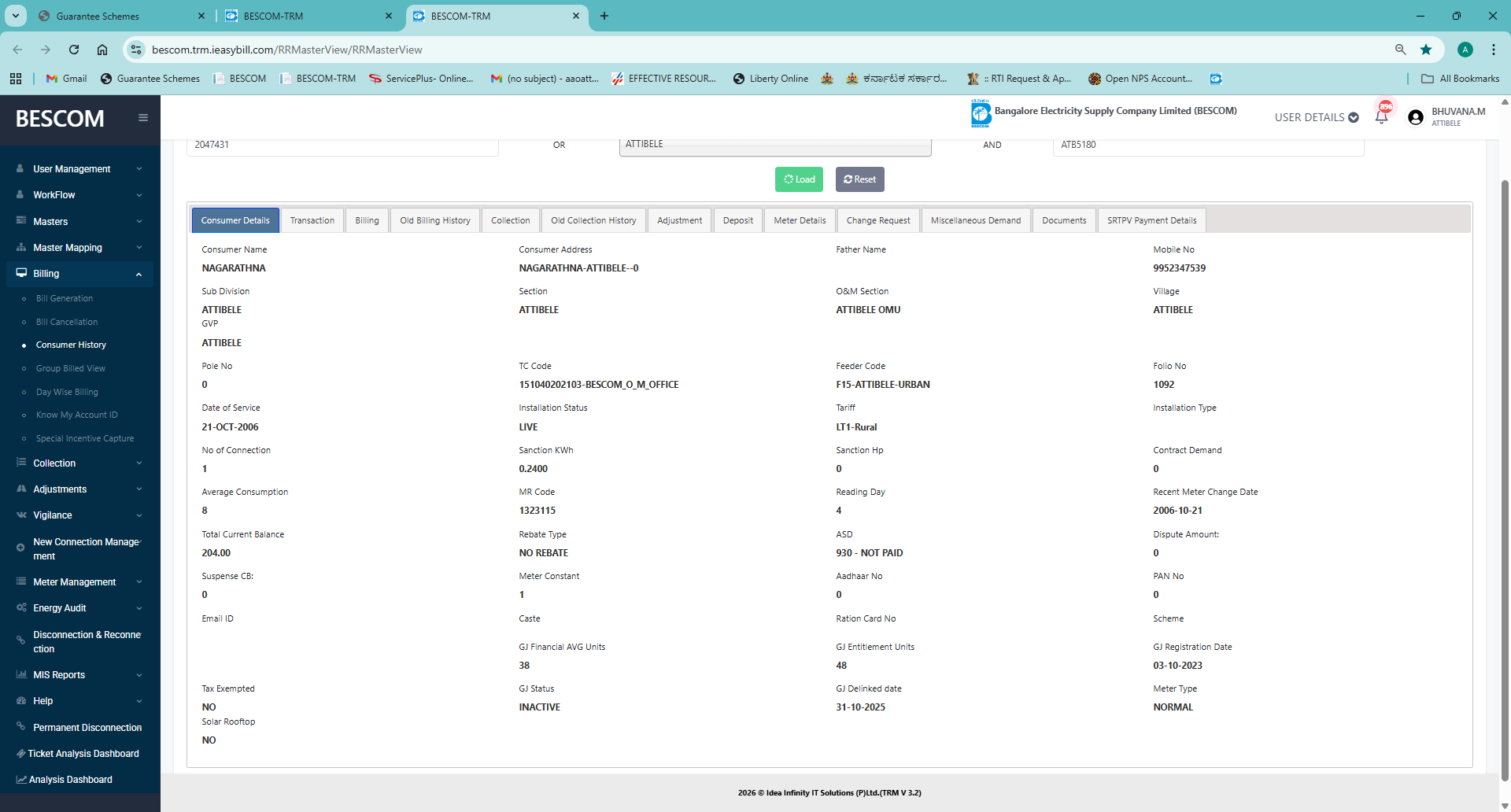The image size is (1511, 812).
Task: Expand the Masters sidebar section
Action: click(79, 222)
